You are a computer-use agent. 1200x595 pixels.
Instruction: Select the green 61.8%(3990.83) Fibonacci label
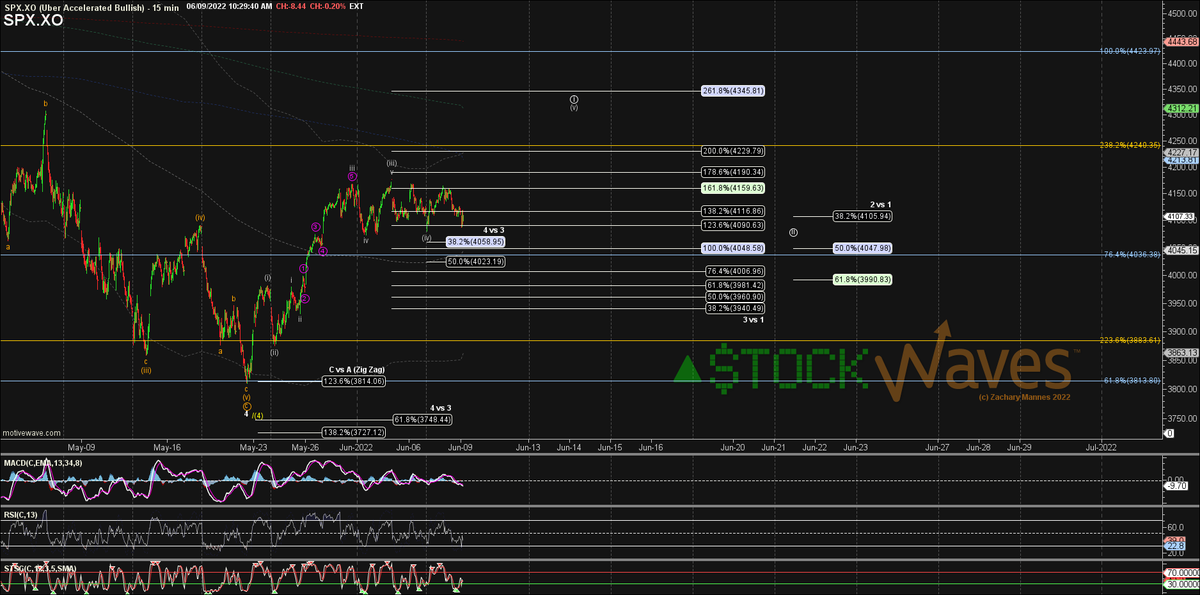[862, 279]
